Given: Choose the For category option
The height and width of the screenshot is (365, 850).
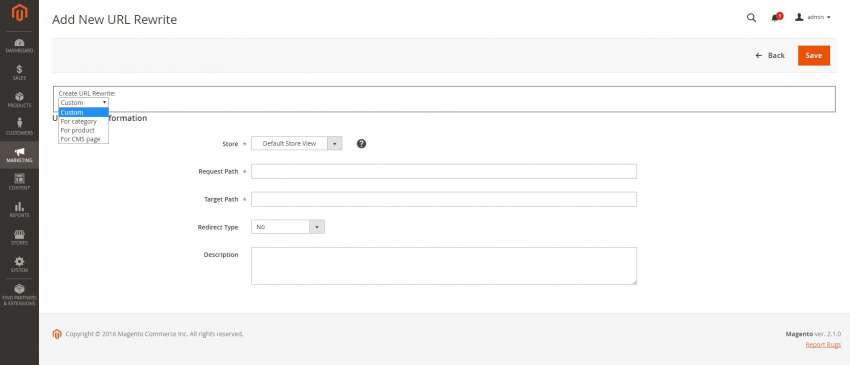Looking at the screenshot, I should coord(83,121).
